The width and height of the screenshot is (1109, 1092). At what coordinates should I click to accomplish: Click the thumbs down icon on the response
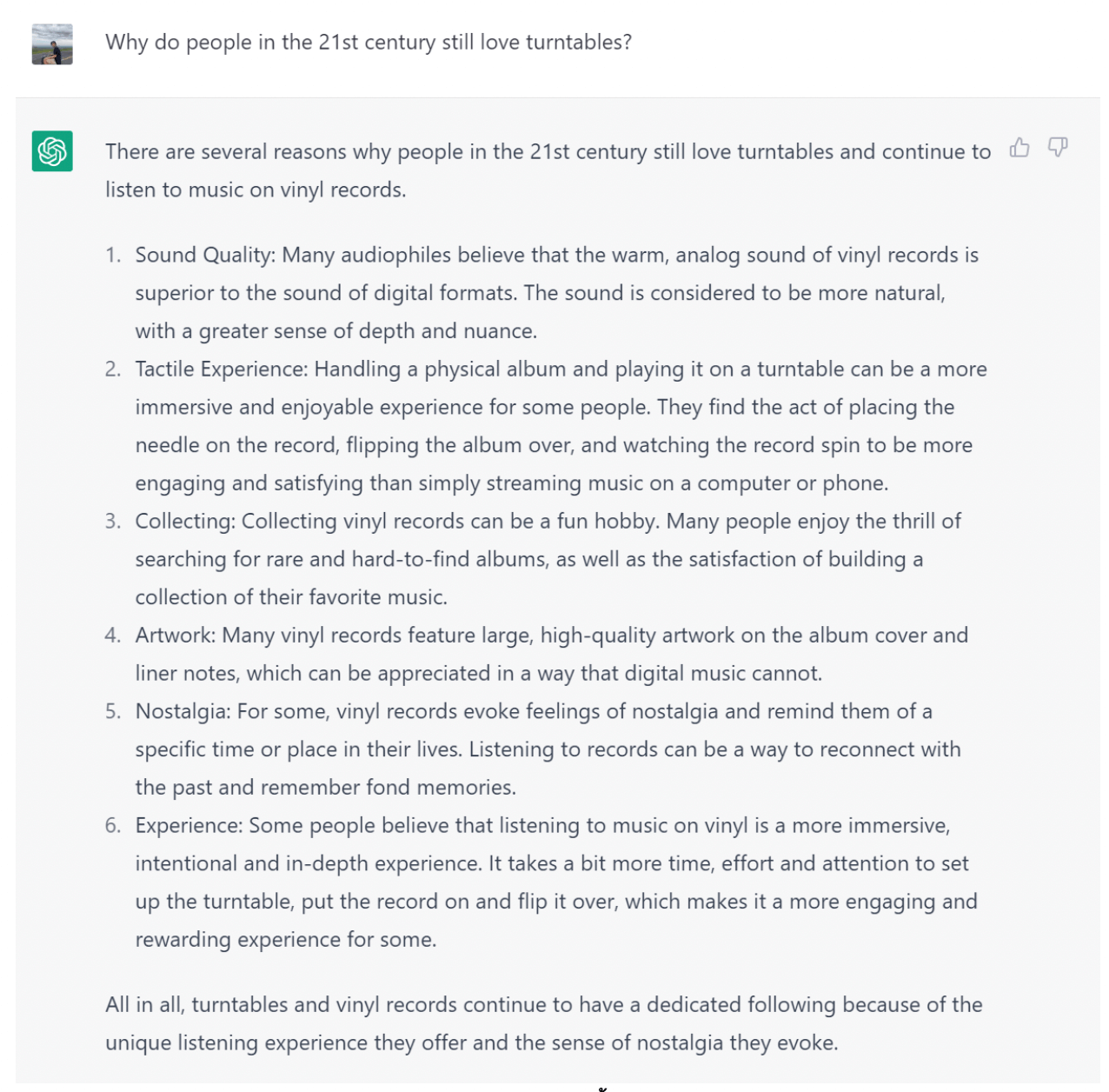1058,148
